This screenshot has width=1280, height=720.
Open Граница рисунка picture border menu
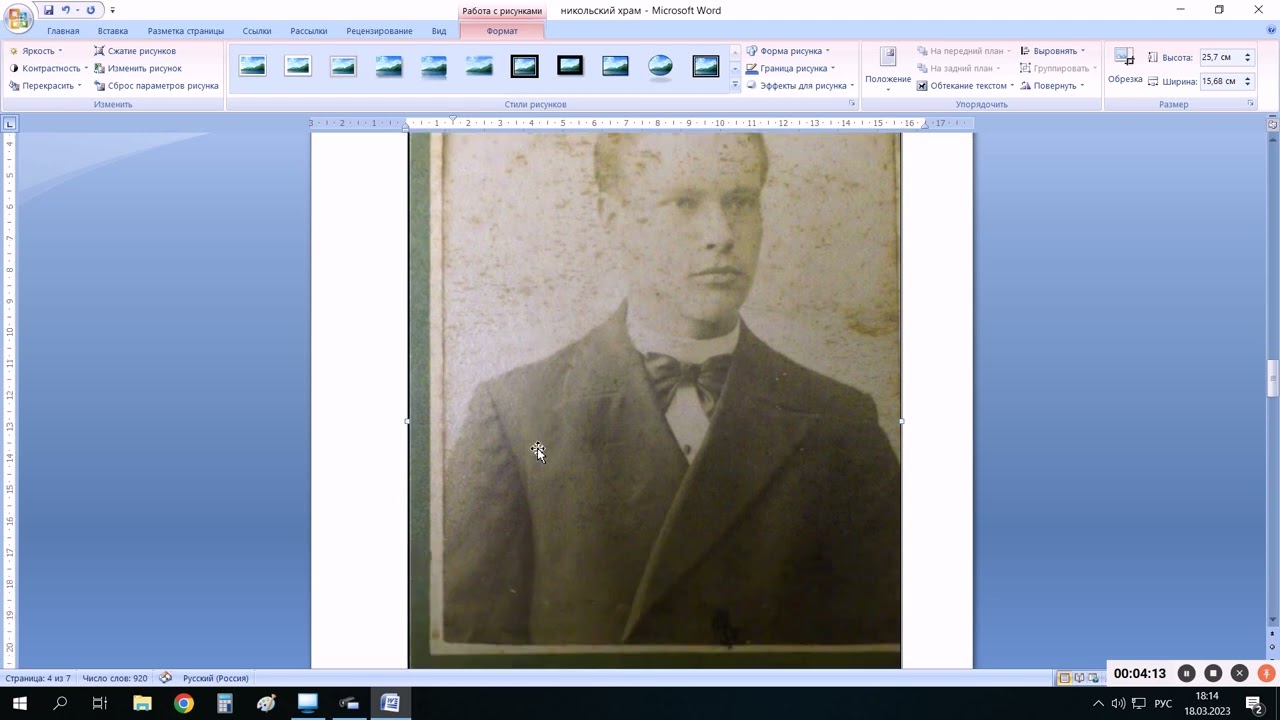tap(790, 68)
